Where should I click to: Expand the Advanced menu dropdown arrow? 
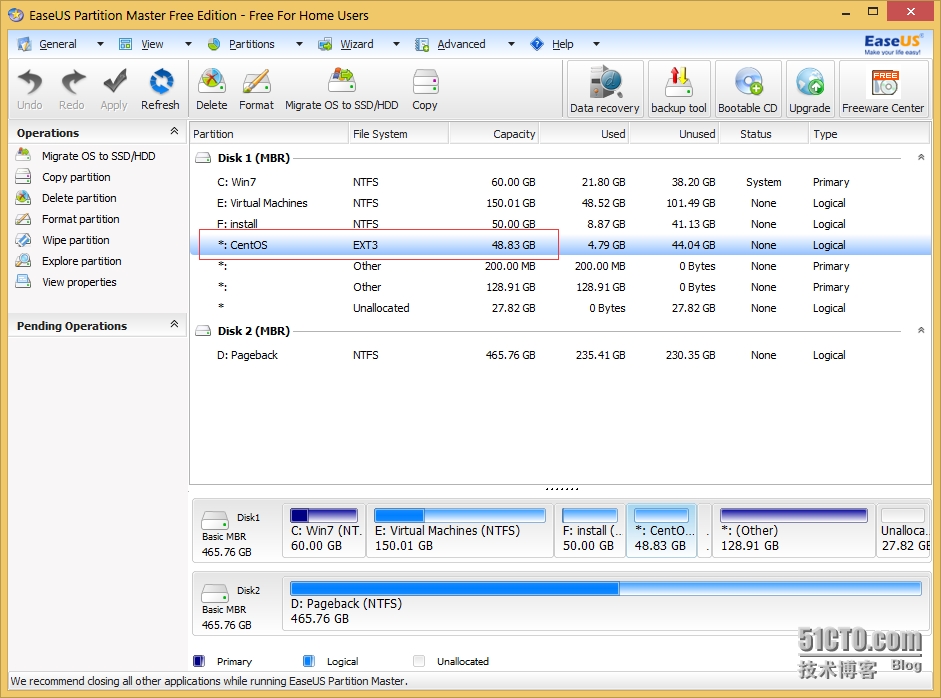[x=511, y=44]
